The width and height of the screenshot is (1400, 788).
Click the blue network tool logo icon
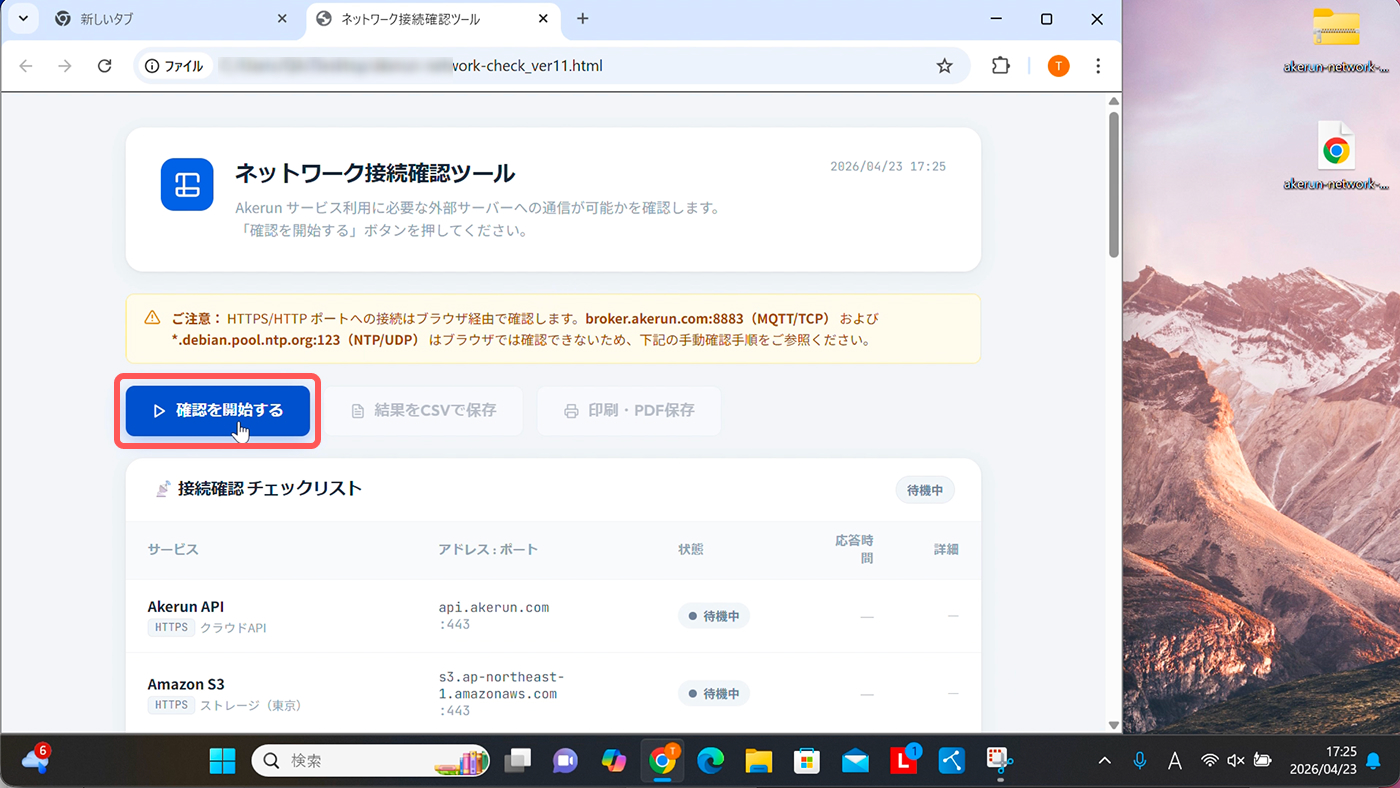[187, 184]
